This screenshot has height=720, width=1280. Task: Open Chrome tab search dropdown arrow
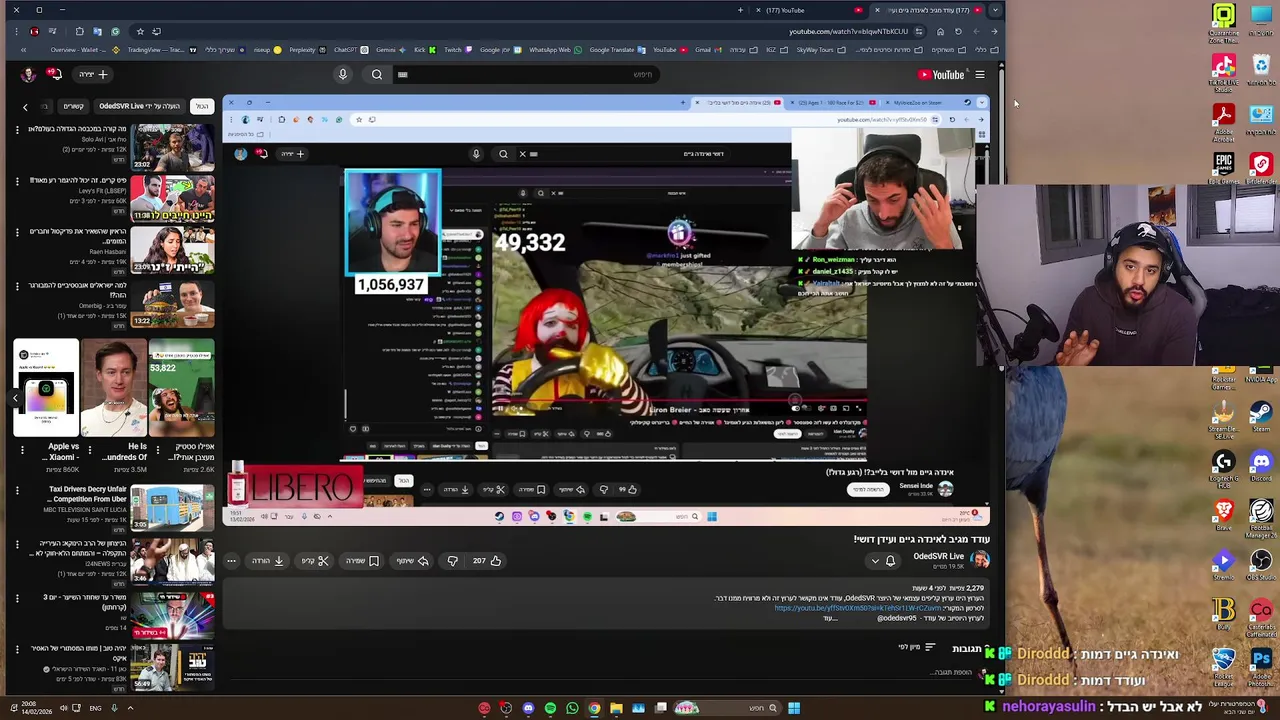point(995,10)
